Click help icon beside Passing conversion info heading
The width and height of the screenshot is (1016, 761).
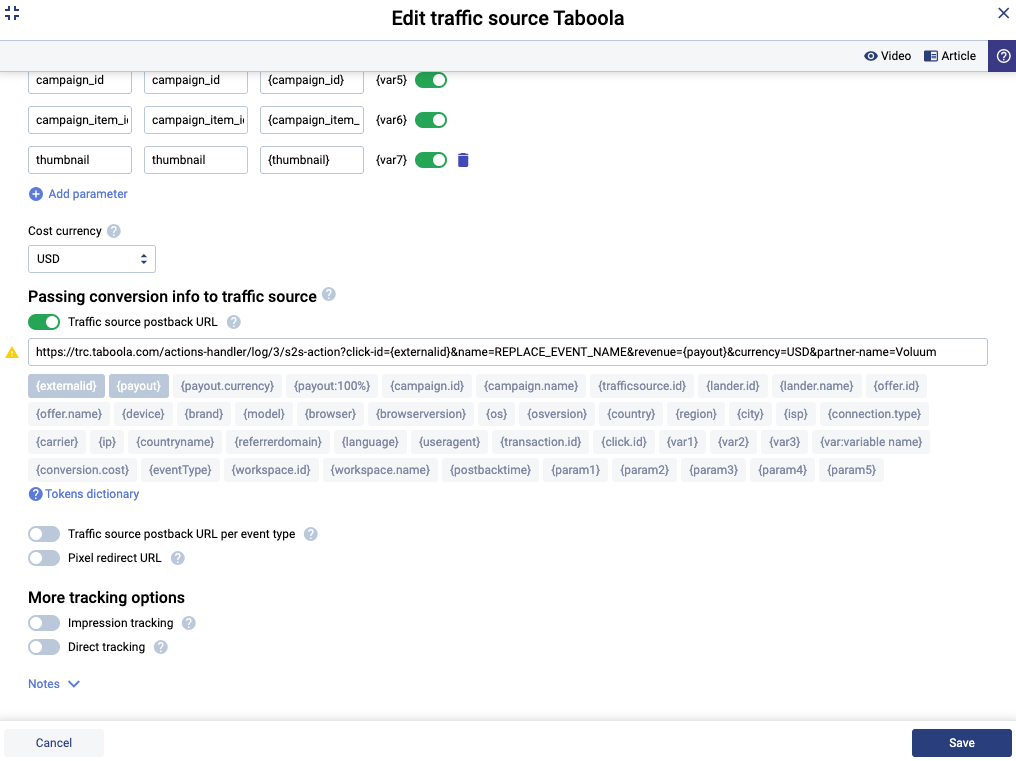329,294
